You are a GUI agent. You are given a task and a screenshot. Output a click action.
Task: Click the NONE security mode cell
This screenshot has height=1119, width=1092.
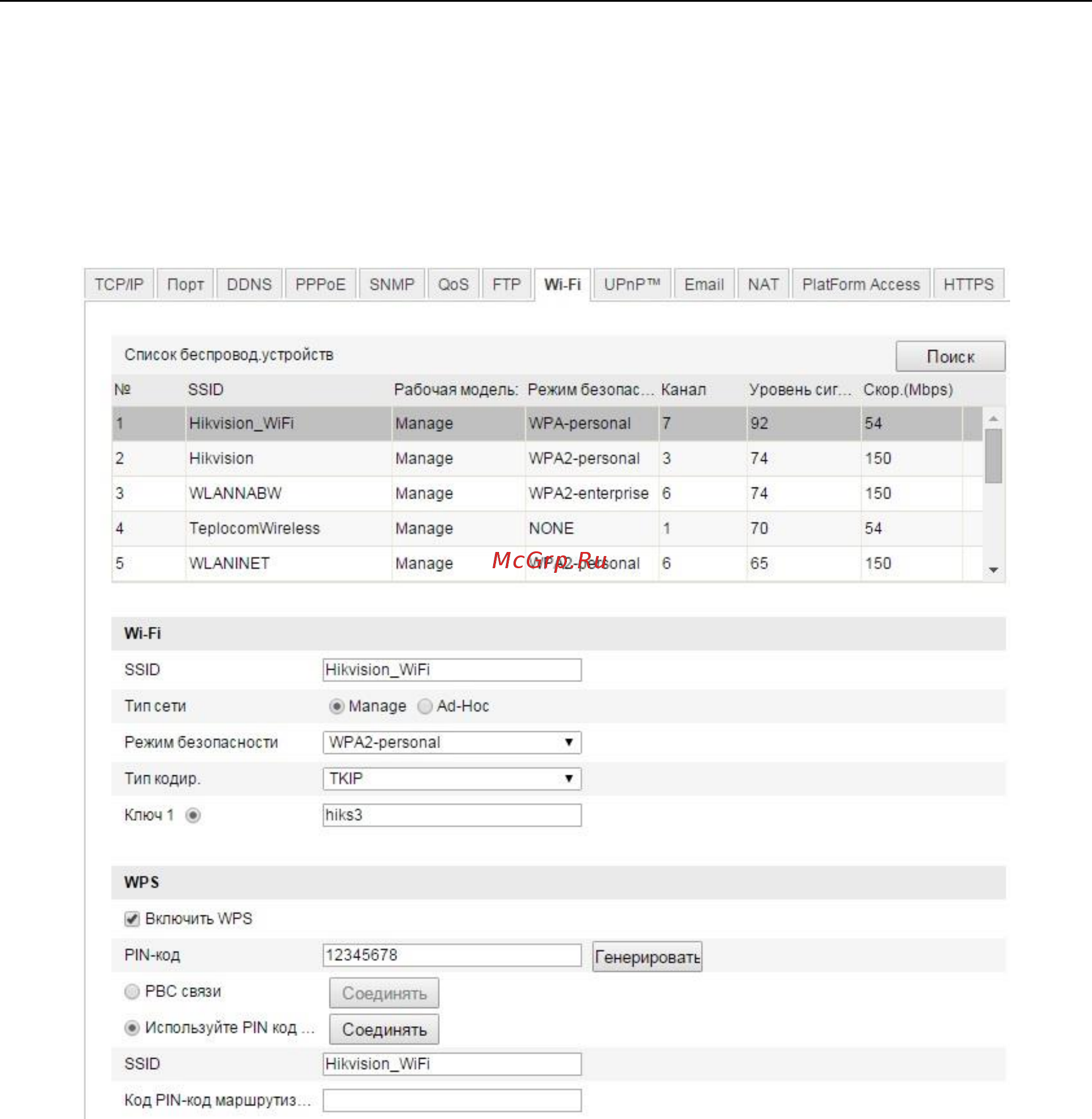click(592, 528)
